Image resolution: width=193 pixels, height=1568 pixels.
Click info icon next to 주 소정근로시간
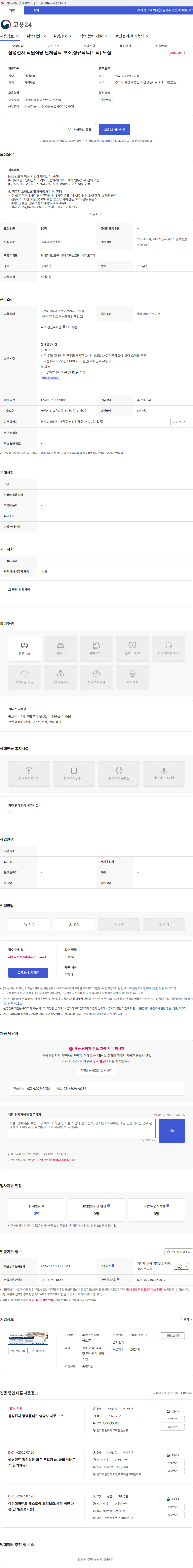pos(64,327)
